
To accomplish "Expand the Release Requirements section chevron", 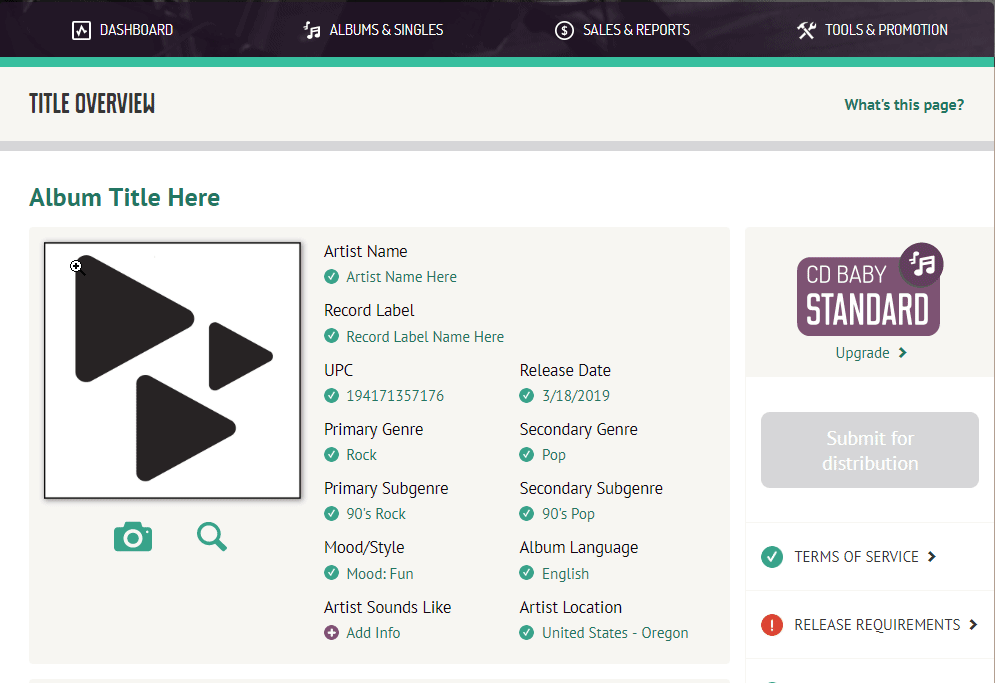I will point(975,624).
